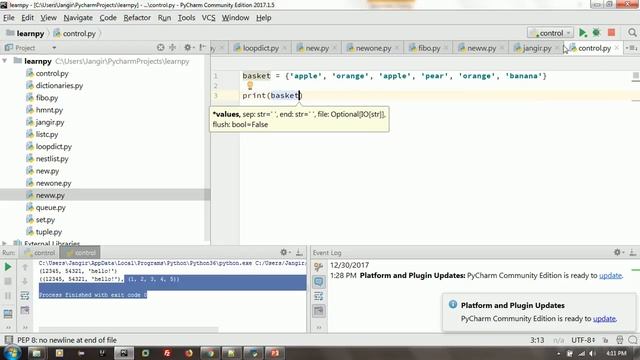640x360 pixels.
Task: Click control.py breadcrumb in navigation bar
Action: [74, 33]
